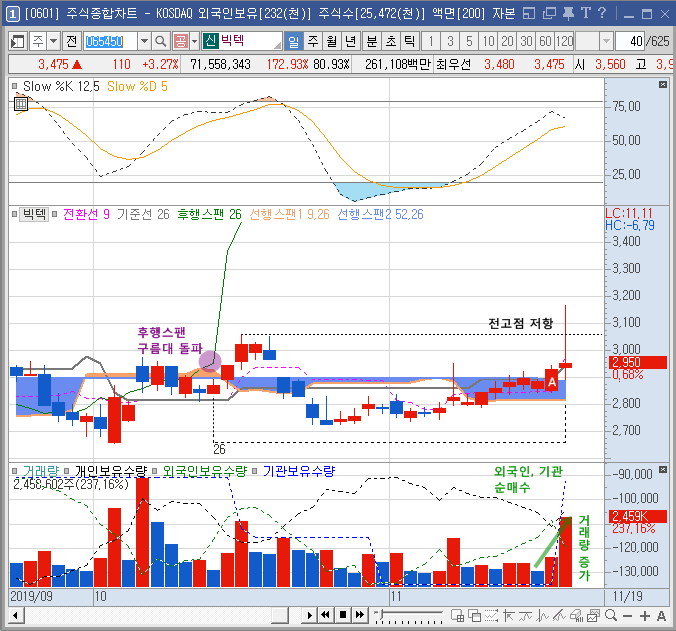Toggle the 개인보유수량 series checkbox

[67, 471]
